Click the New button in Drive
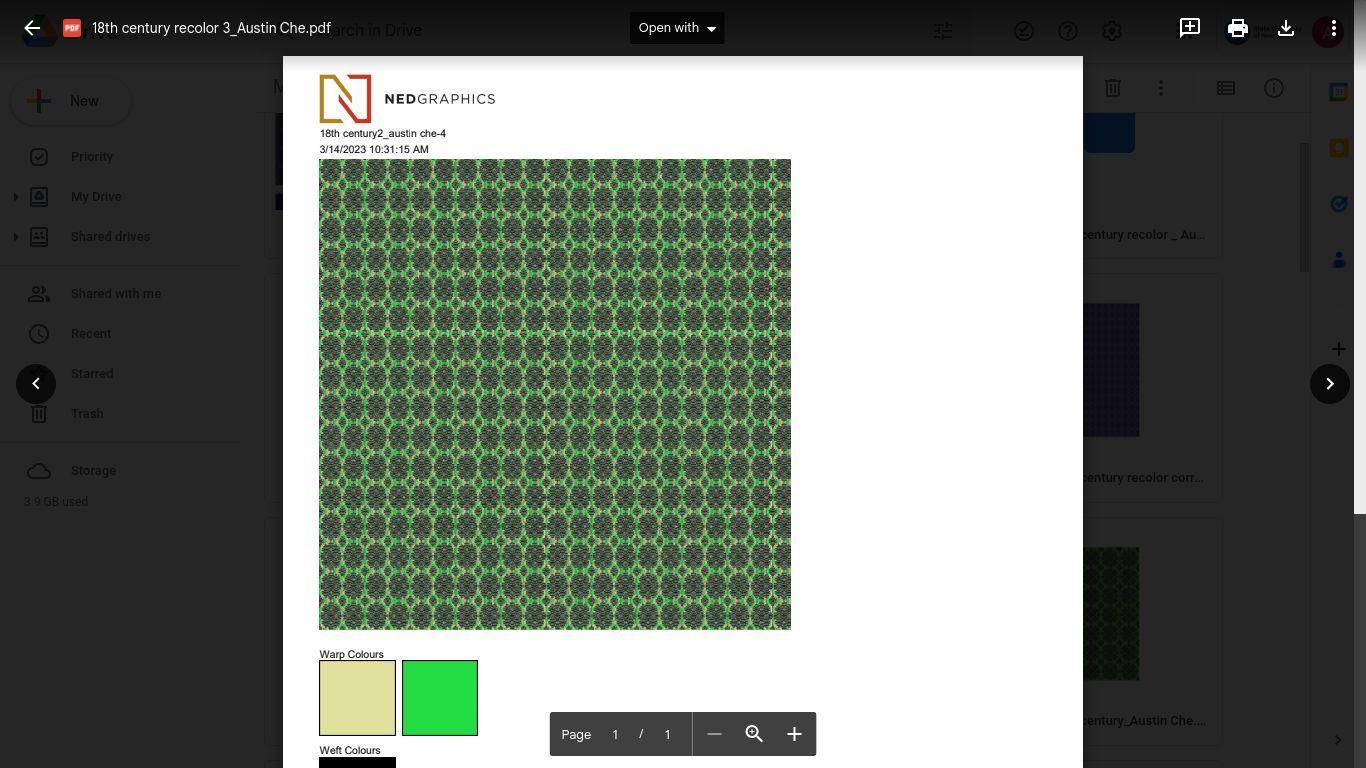 point(71,101)
